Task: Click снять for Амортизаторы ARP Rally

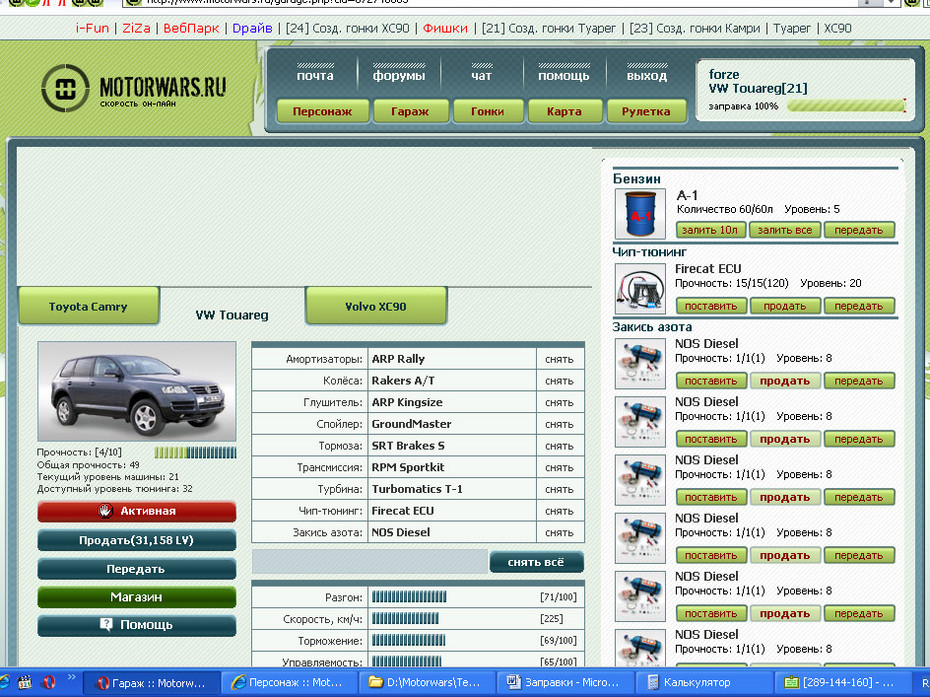Action: click(x=559, y=359)
